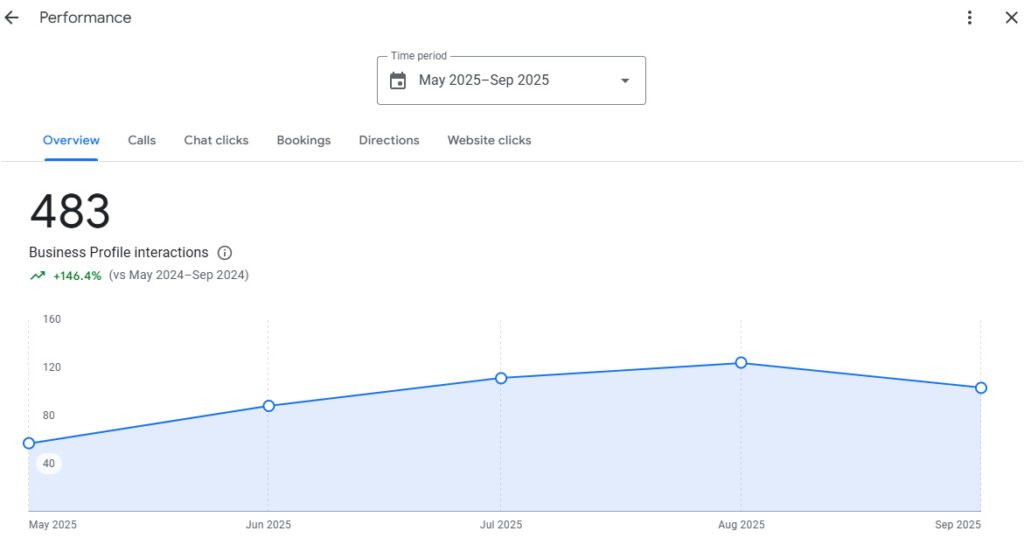Screen dimensions: 1024x538
Task: Expand the Time period dropdown arrow
Action: click(625, 81)
